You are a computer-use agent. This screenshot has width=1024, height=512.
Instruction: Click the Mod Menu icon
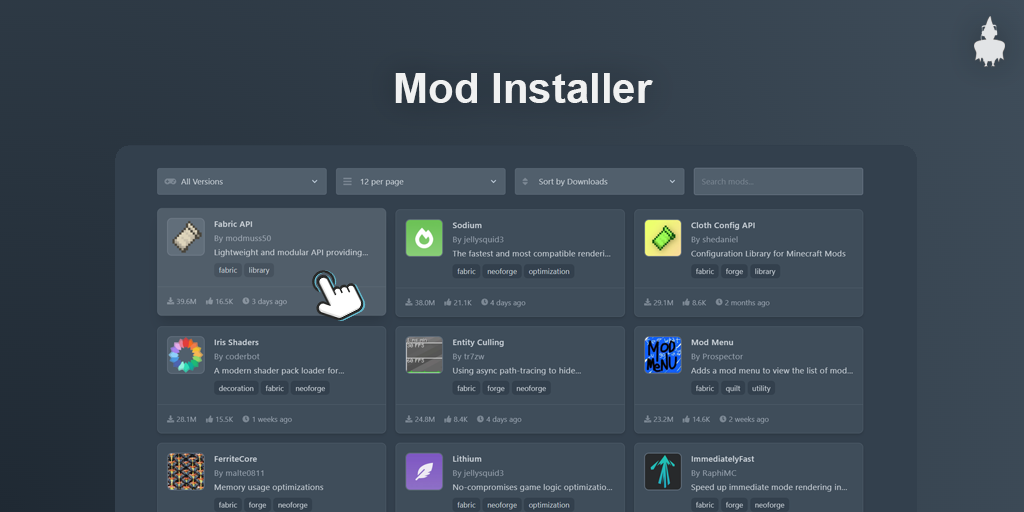(663, 355)
